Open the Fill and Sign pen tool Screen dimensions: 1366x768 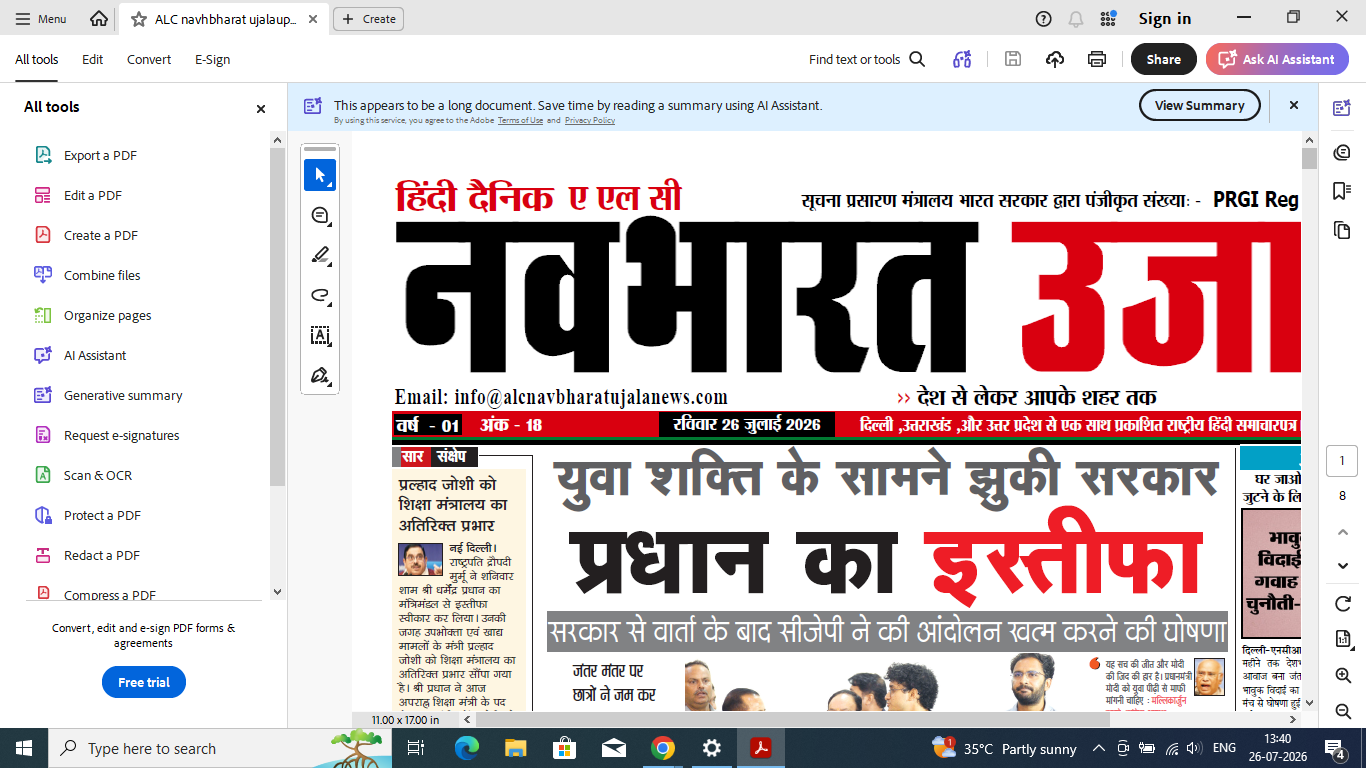click(x=320, y=376)
